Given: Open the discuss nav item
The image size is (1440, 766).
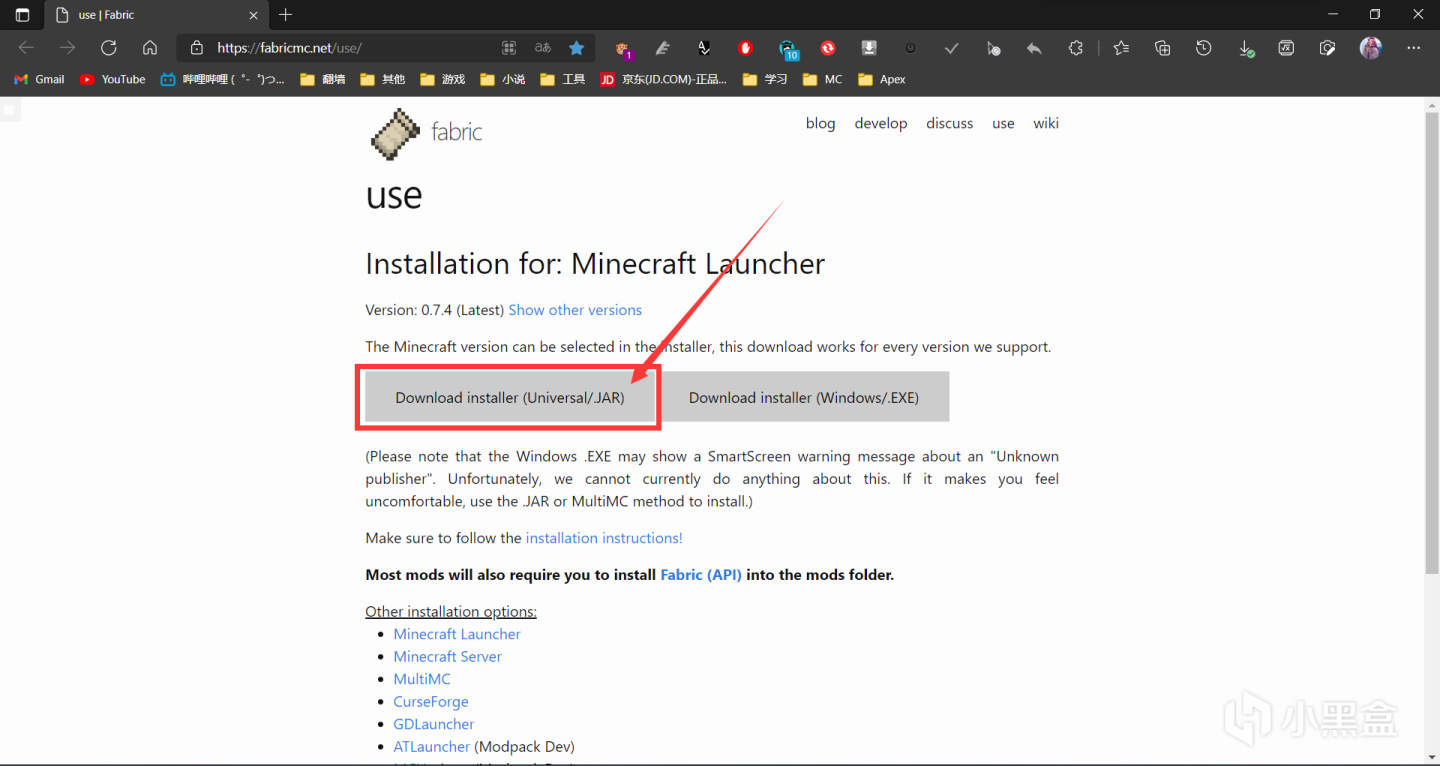Looking at the screenshot, I should coord(950,123).
